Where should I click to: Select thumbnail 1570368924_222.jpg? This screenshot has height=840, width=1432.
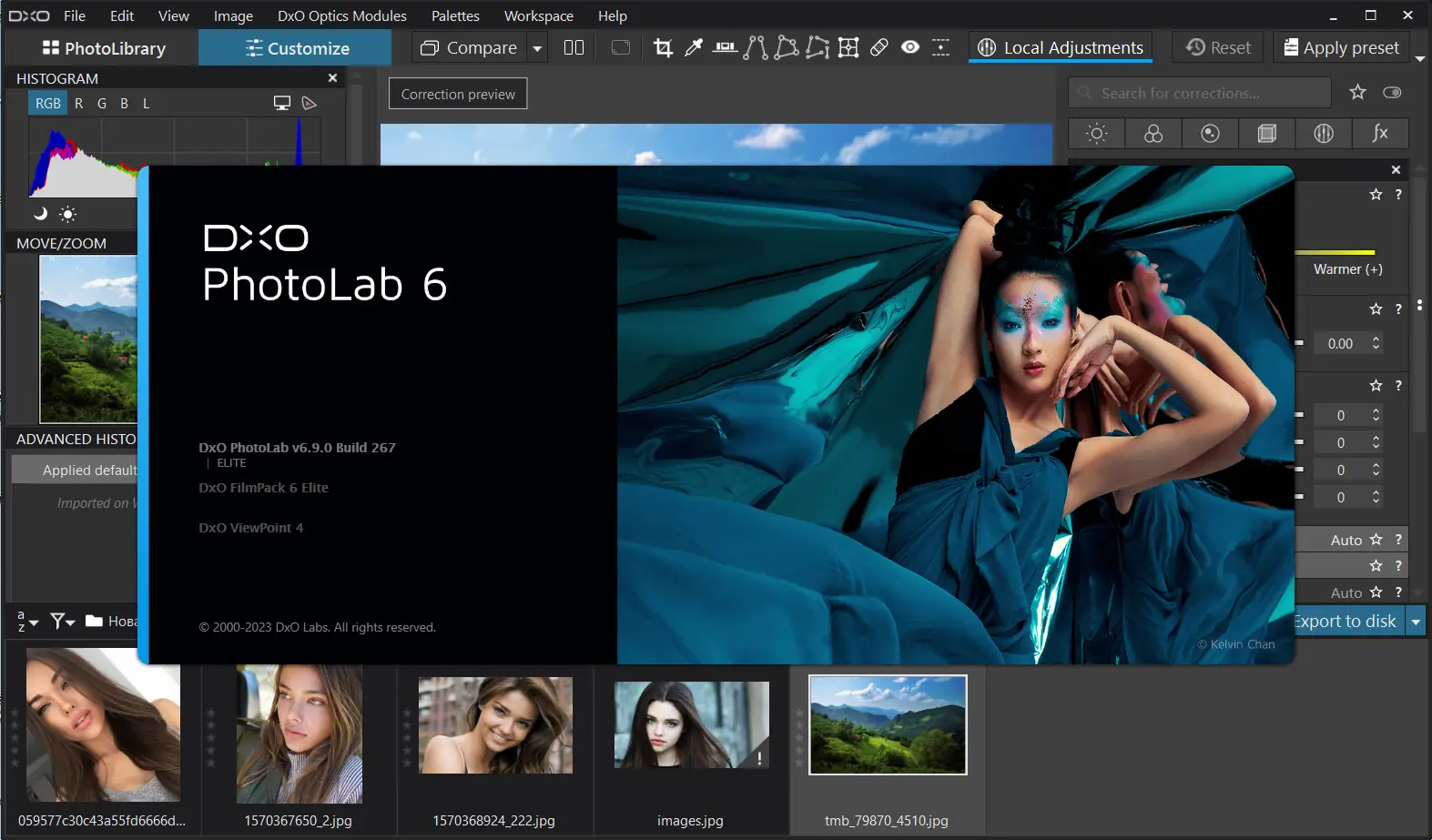click(x=495, y=725)
